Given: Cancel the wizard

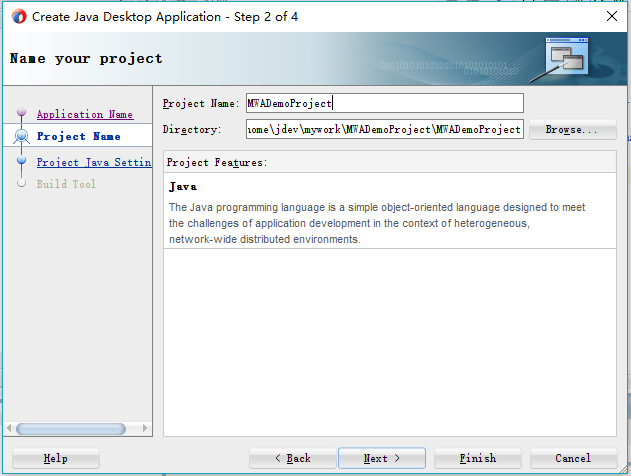Looking at the screenshot, I should [573, 458].
